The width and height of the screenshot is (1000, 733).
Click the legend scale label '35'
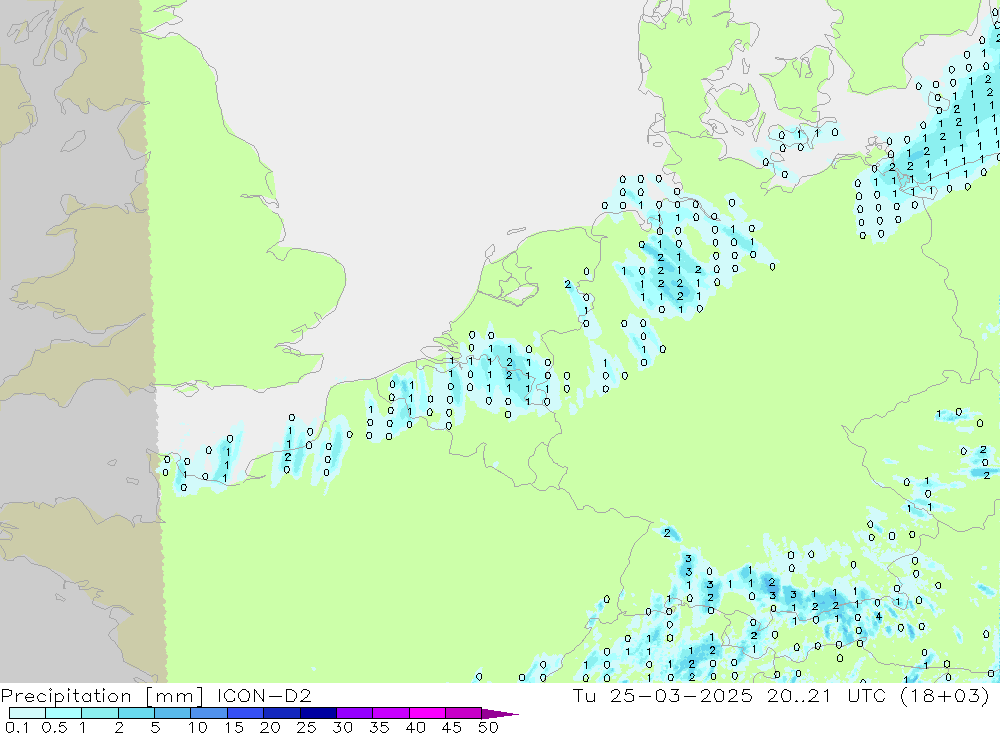(x=379, y=727)
